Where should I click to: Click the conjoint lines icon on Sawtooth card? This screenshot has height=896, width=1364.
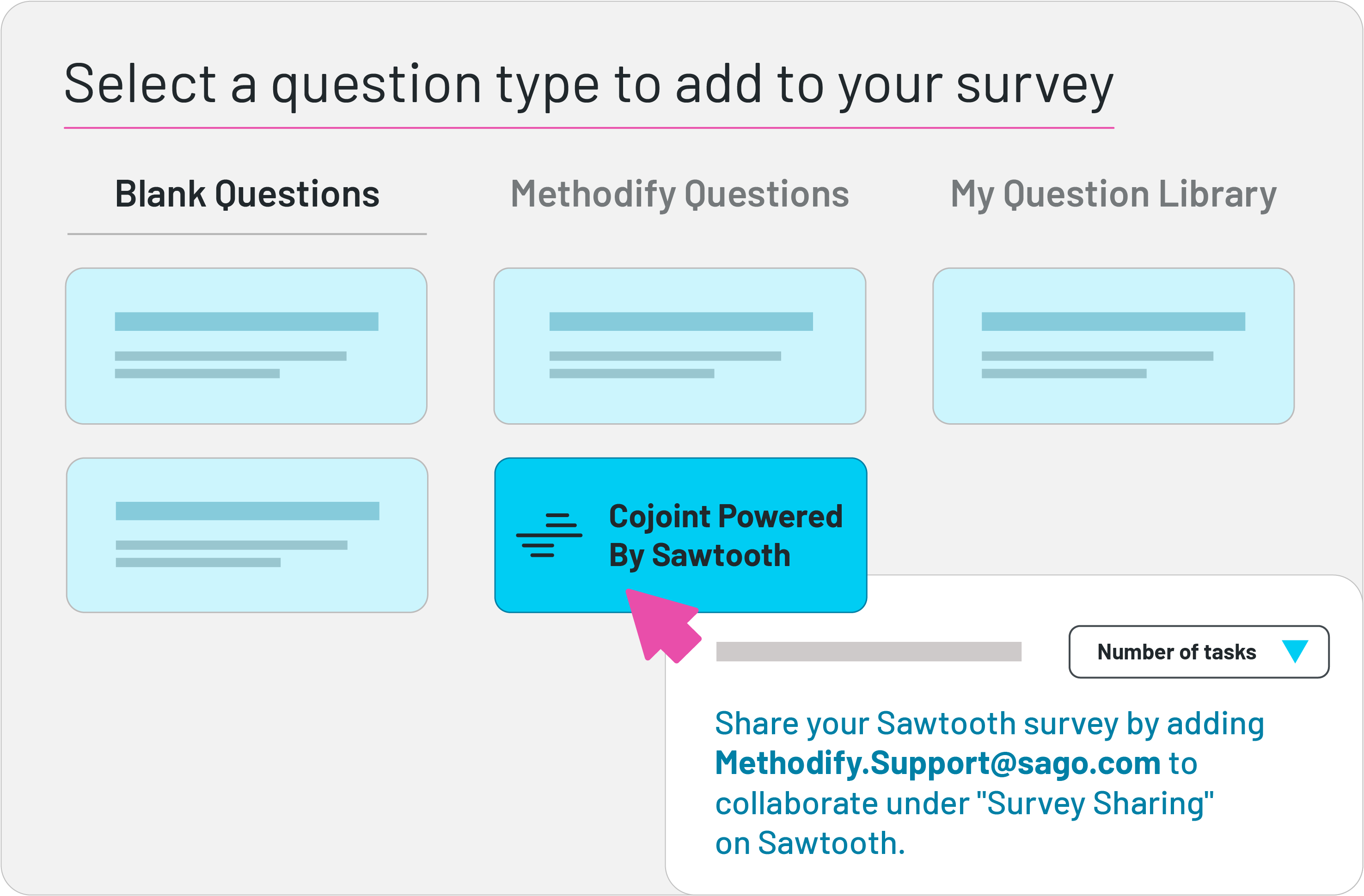(x=549, y=535)
